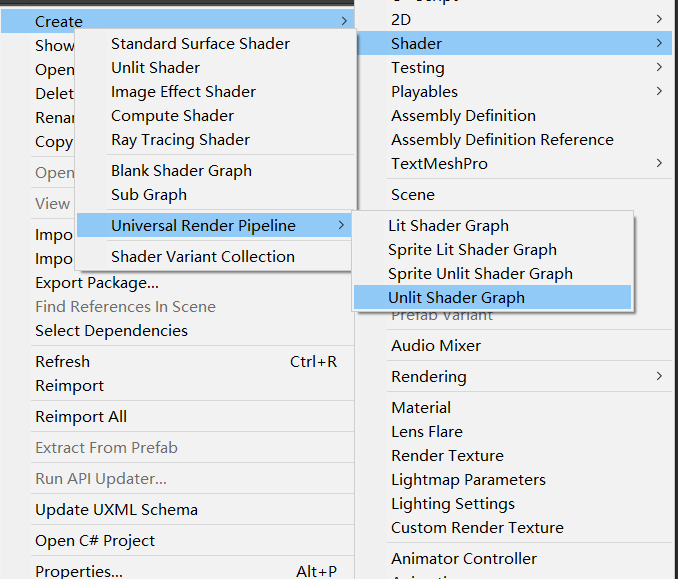The height and width of the screenshot is (579, 678).
Task: Open the TextMeshPro submenu arrow
Action: (659, 163)
